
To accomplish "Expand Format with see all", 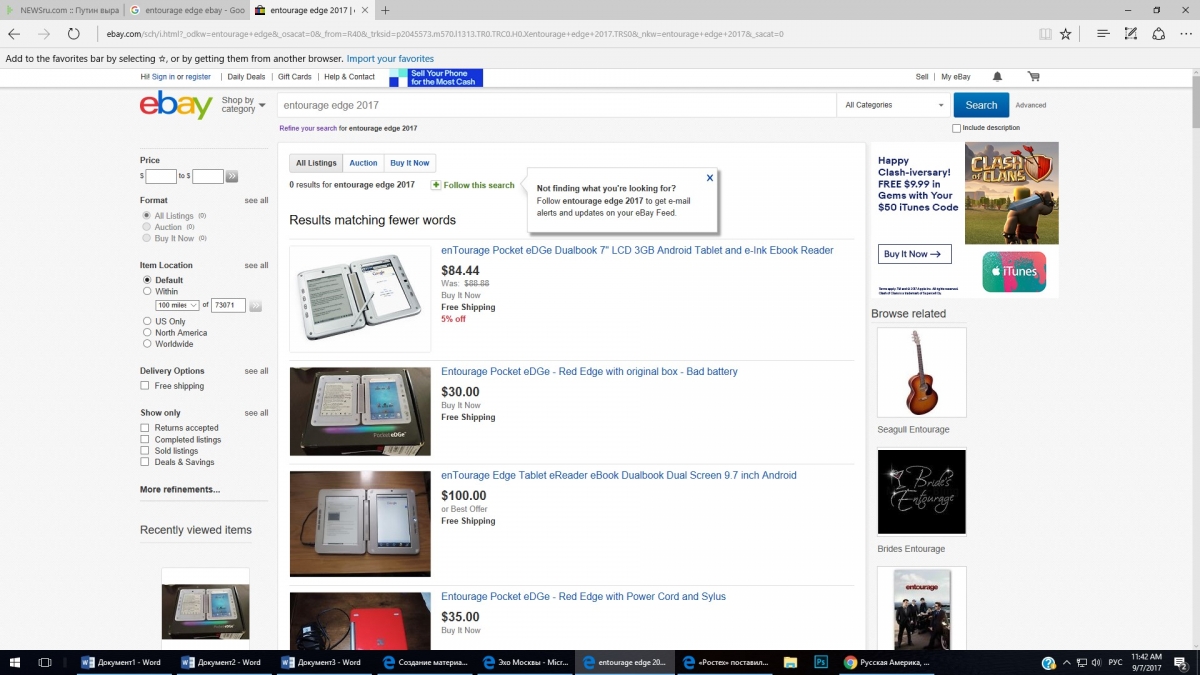I will pyautogui.click(x=256, y=201).
